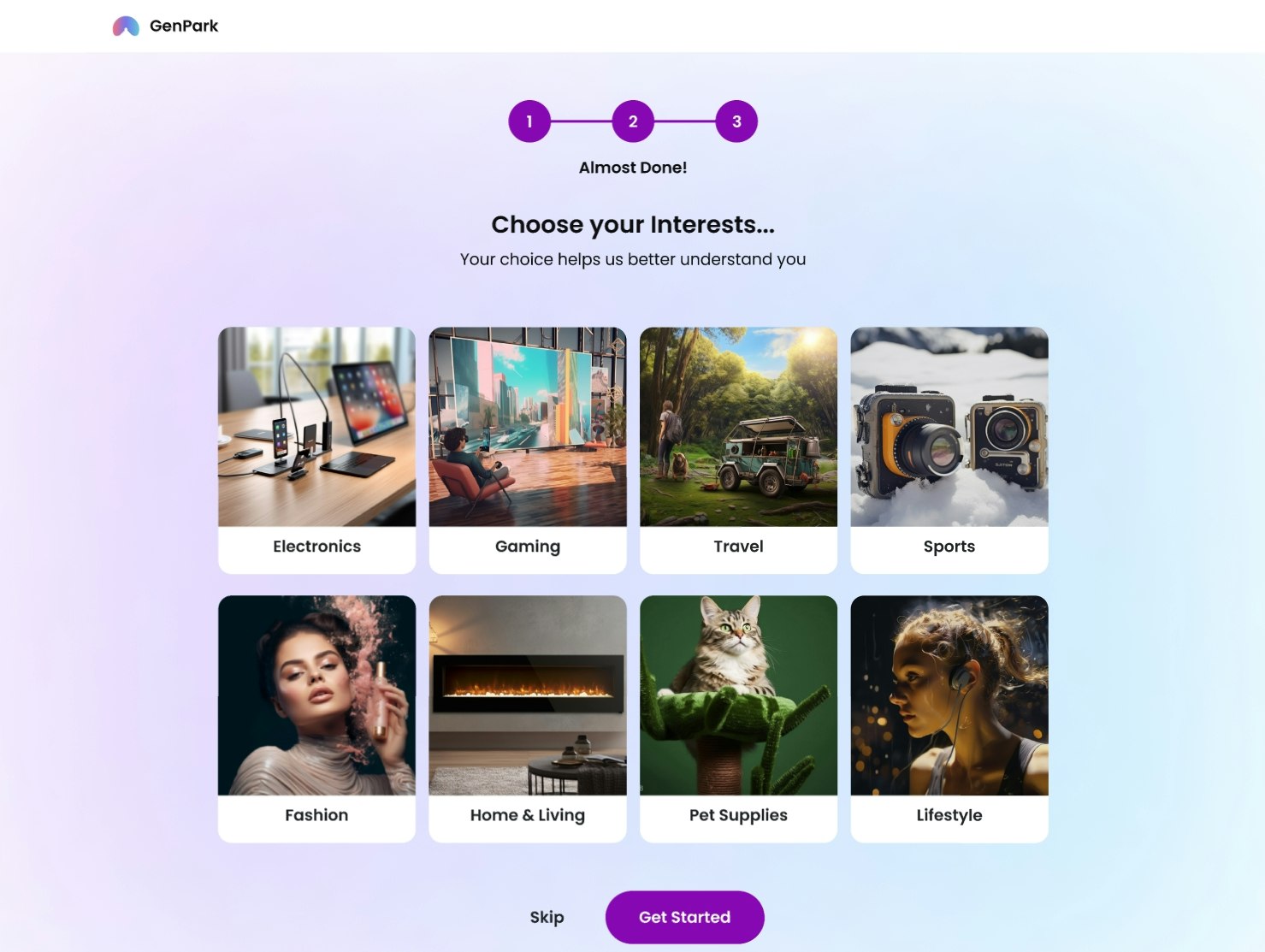
Task: Select the Sports camera image
Action: pos(949,427)
